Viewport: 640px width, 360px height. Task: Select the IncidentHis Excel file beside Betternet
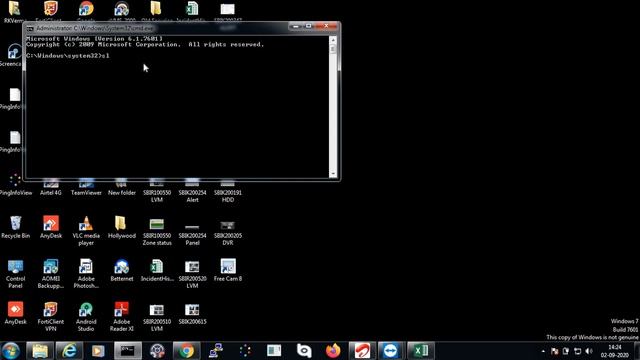click(x=157, y=270)
